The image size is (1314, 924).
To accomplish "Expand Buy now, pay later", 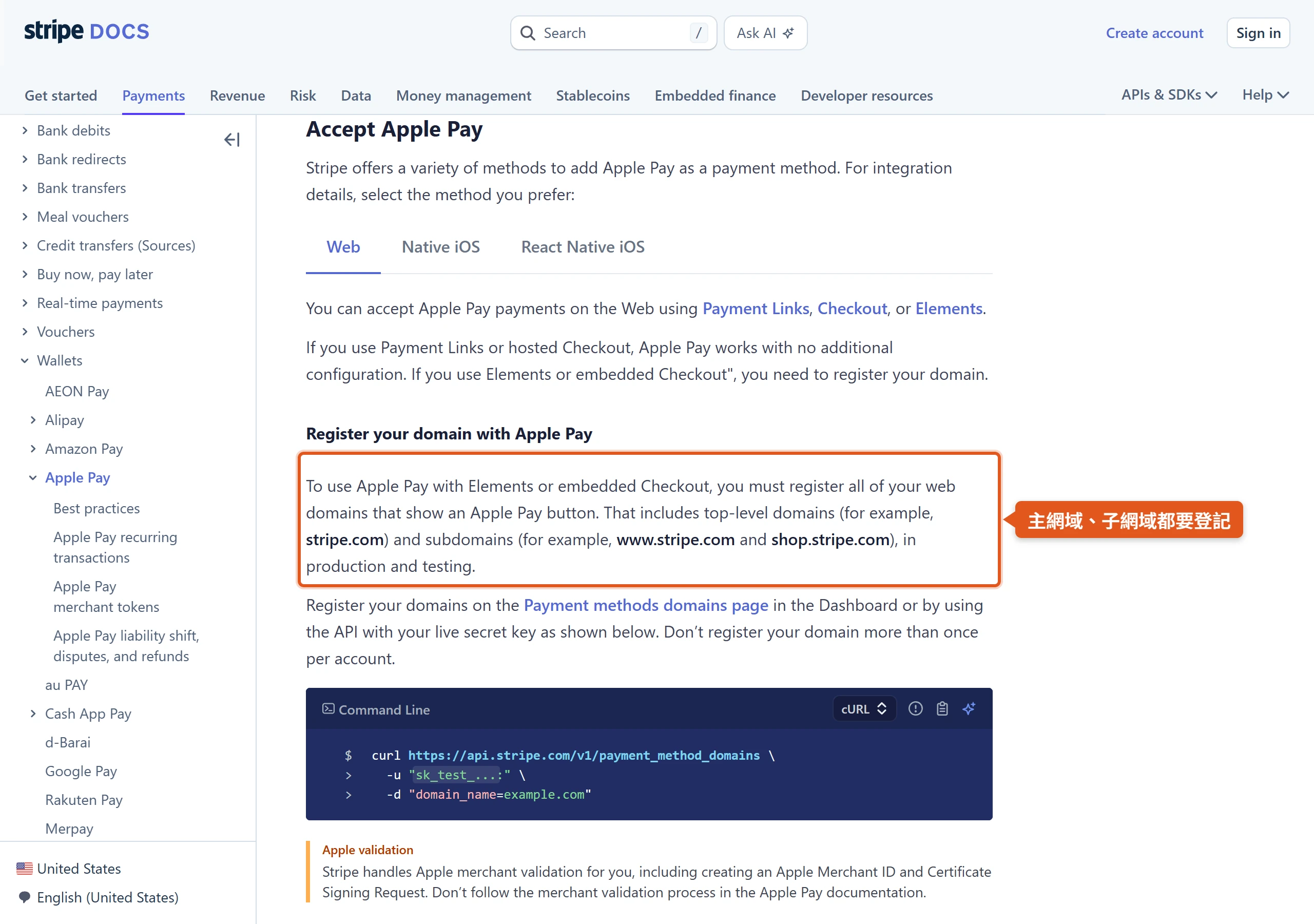I will (x=25, y=274).
